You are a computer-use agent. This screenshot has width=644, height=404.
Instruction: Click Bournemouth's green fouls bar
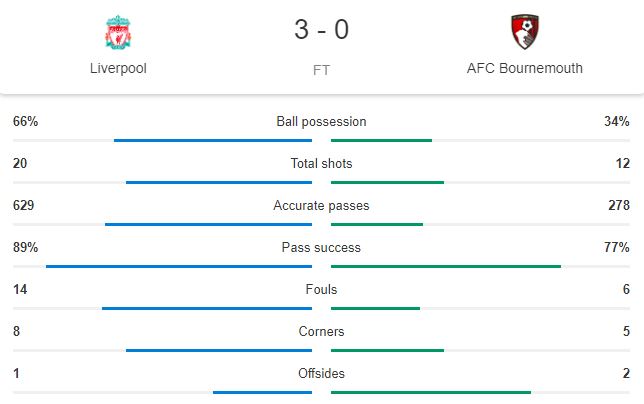click(x=375, y=308)
